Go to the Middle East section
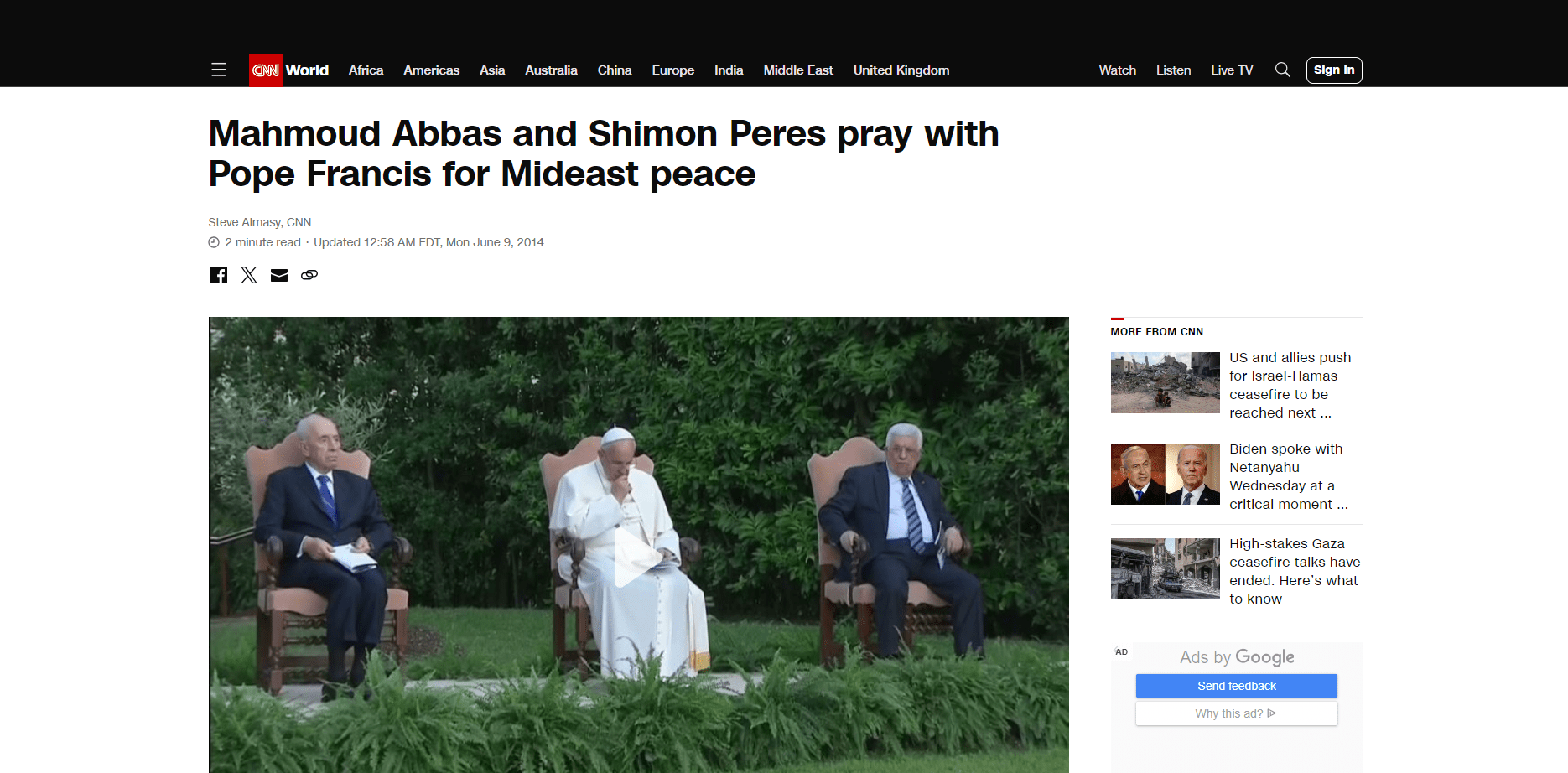 pos(798,70)
